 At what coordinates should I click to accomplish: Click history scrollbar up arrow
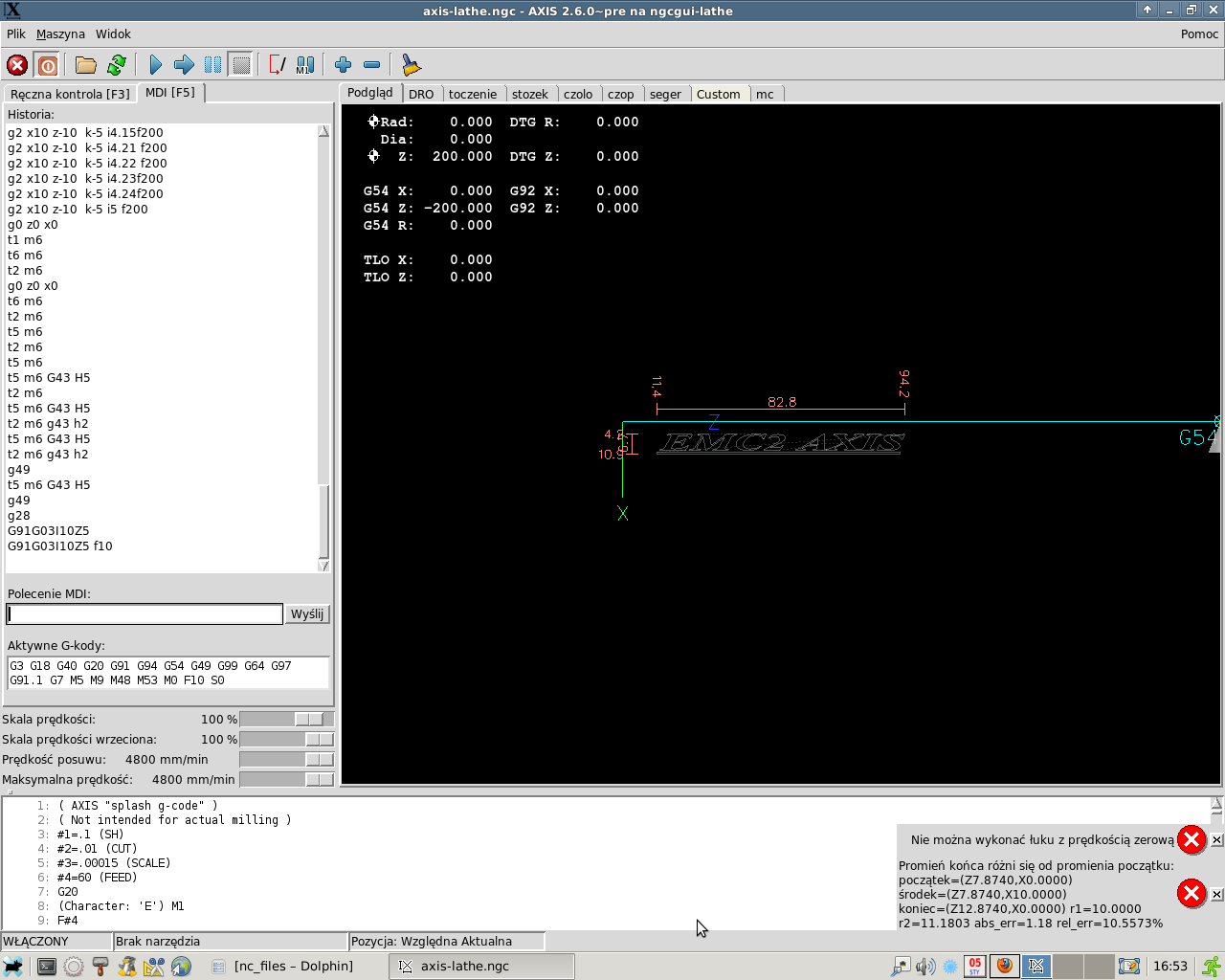(323, 131)
